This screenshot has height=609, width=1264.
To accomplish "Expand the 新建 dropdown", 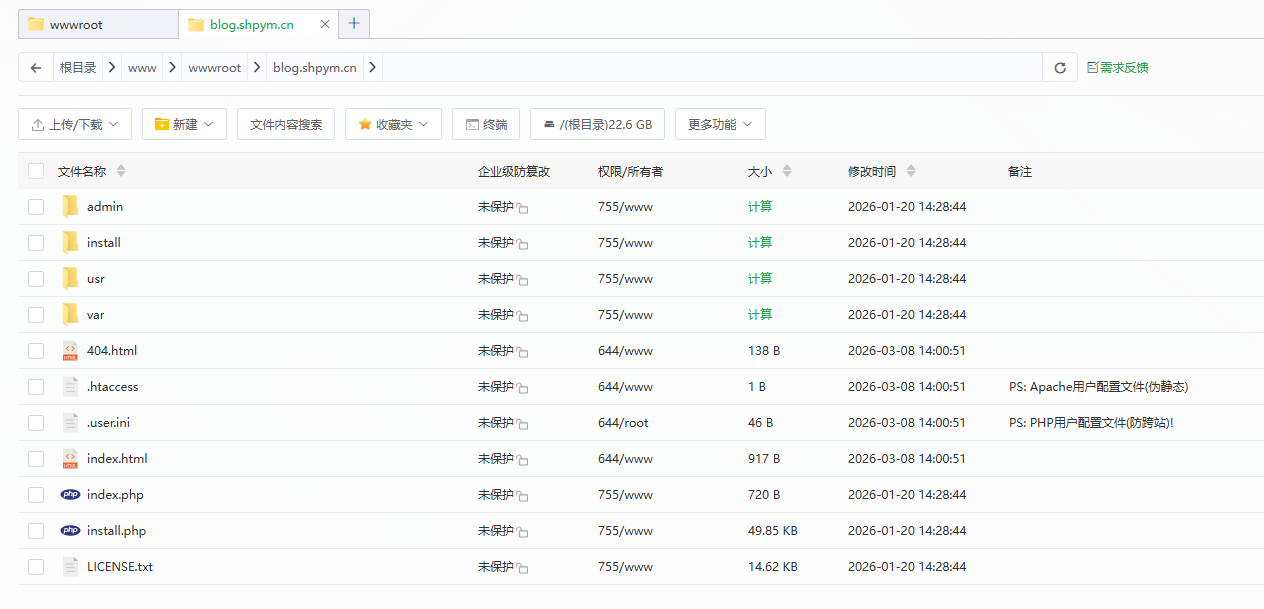I will (x=184, y=124).
